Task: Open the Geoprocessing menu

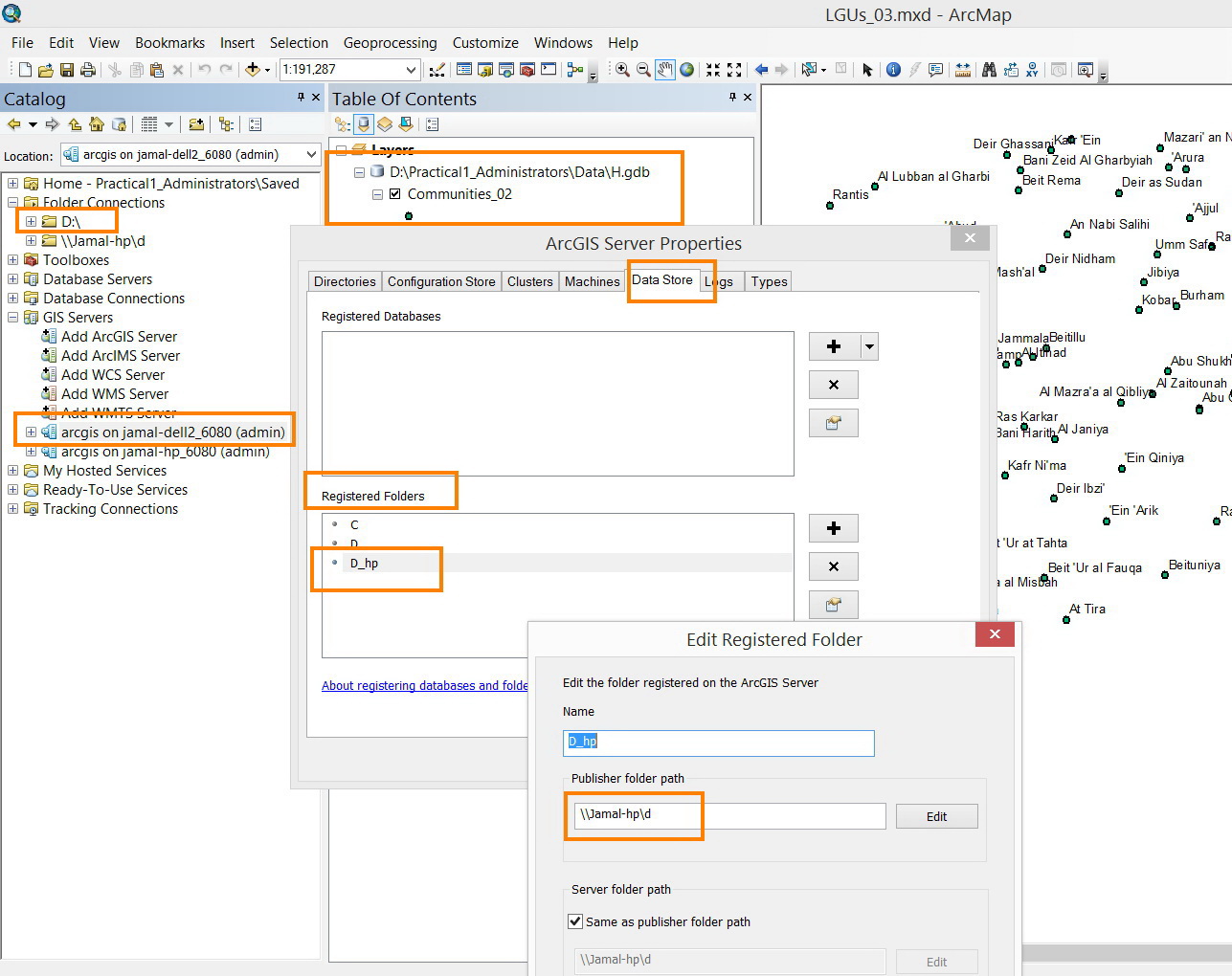Action: (x=390, y=43)
